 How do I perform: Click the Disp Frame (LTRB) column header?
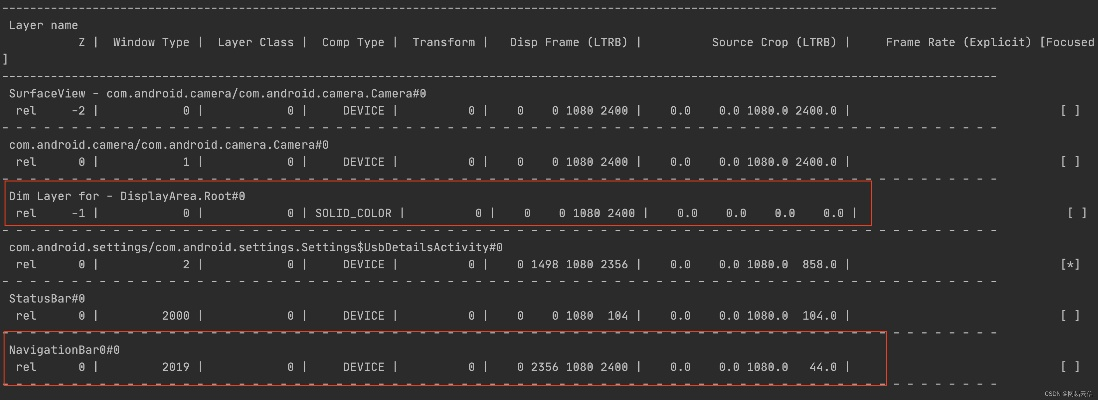point(569,42)
